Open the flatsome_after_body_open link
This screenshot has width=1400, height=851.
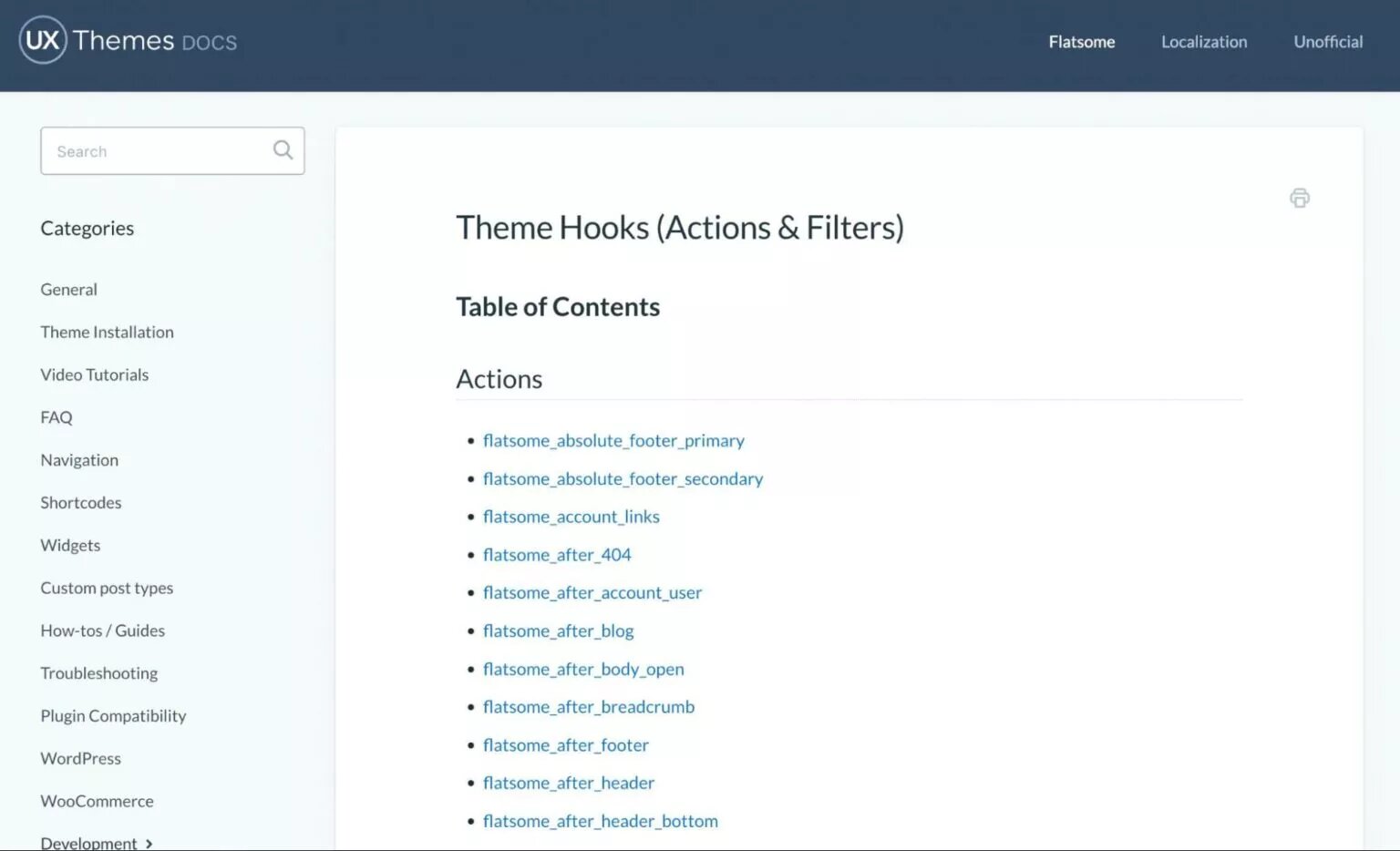[583, 668]
